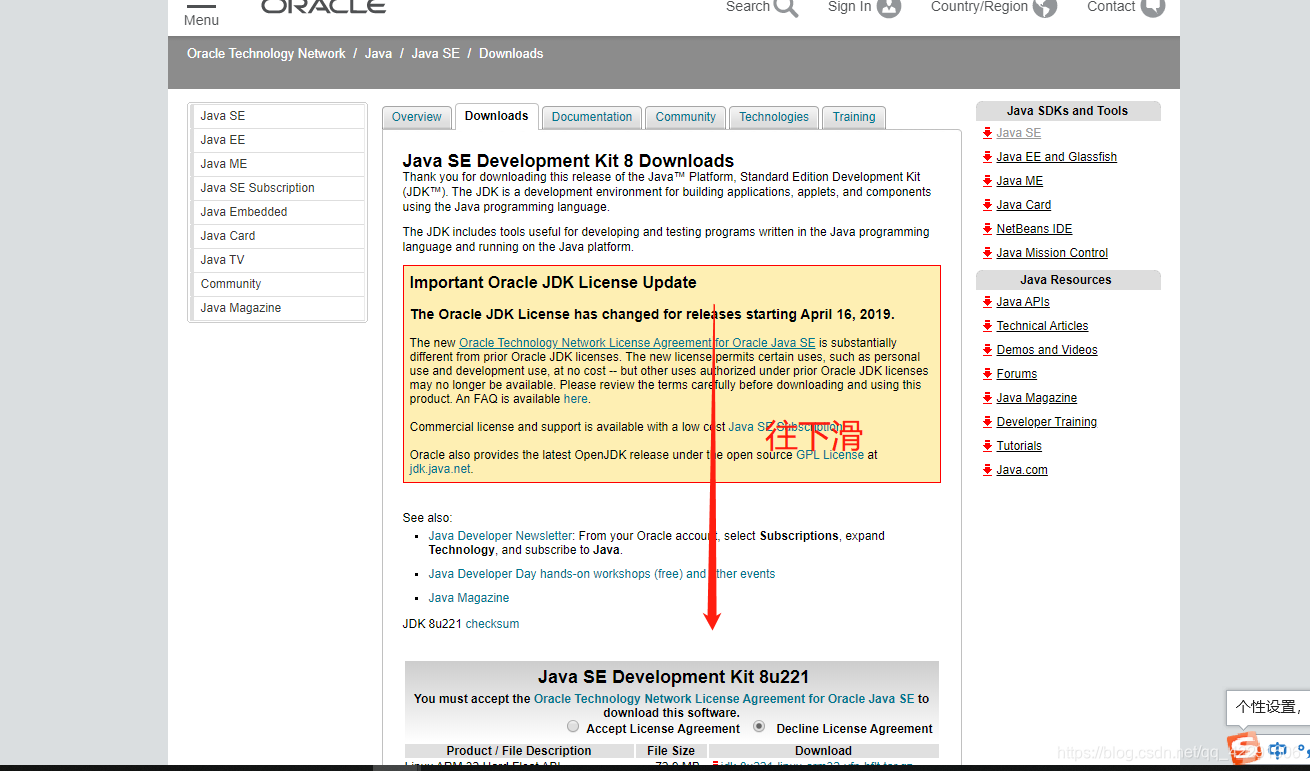Open the jdk.java.net link

tap(439, 469)
